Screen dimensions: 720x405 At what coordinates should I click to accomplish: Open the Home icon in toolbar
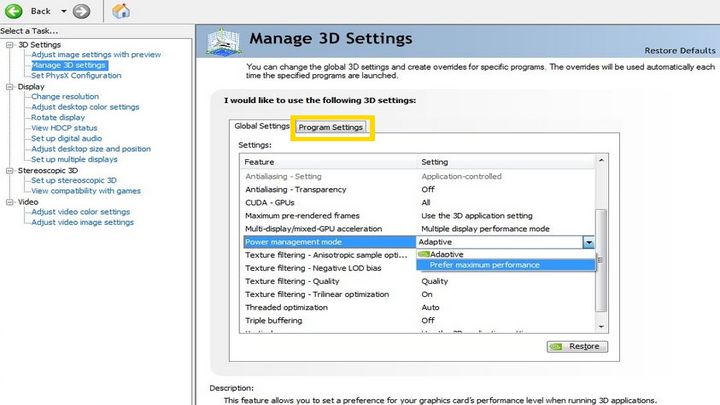coord(121,11)
